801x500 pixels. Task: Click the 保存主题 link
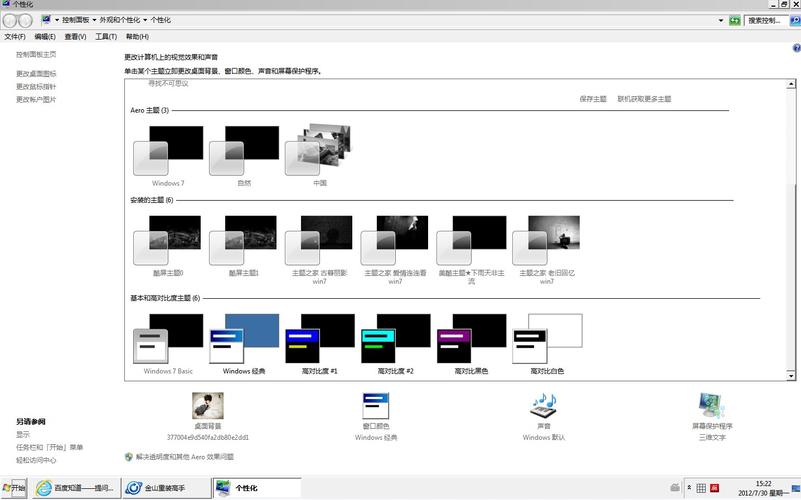click(x=593, y=99)
